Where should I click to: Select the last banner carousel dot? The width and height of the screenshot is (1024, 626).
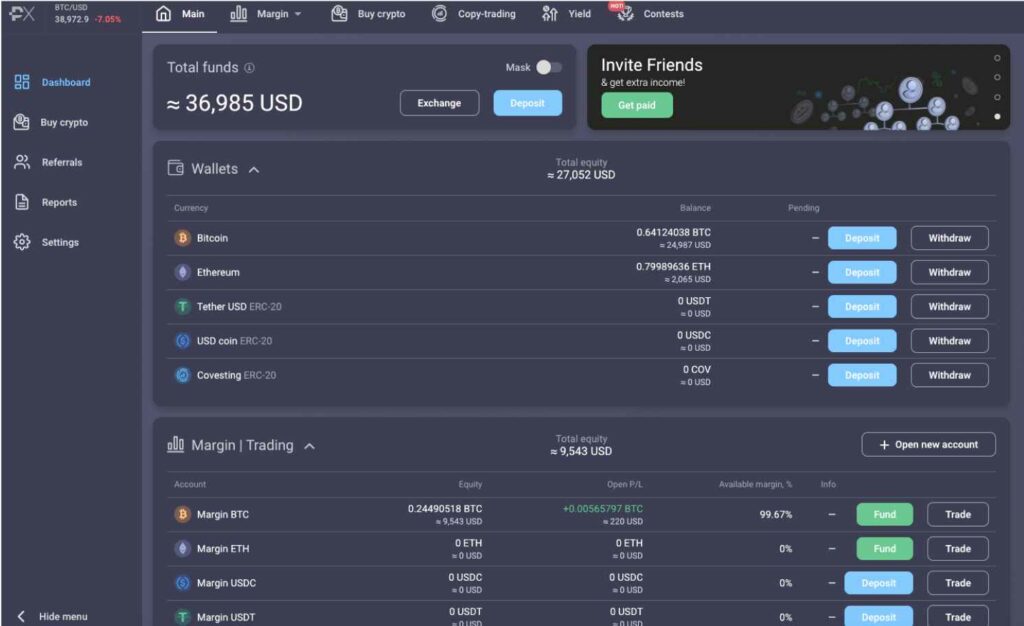pos(997,116)
